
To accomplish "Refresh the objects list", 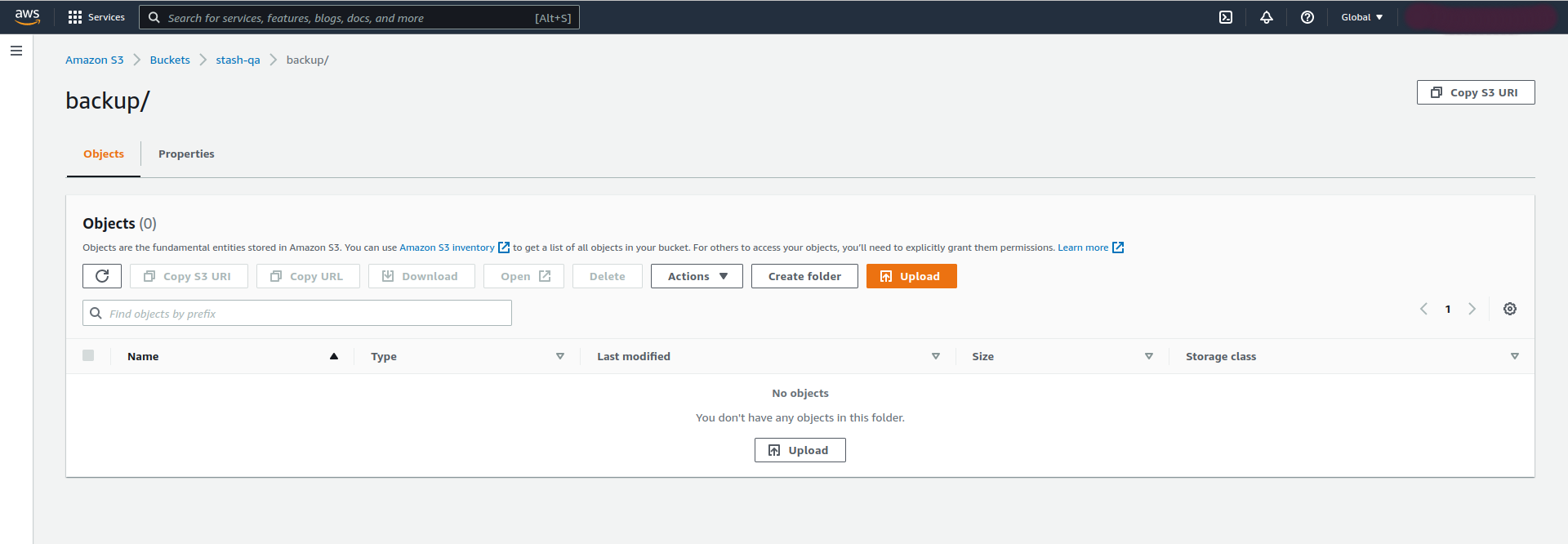I will point(102,276).
